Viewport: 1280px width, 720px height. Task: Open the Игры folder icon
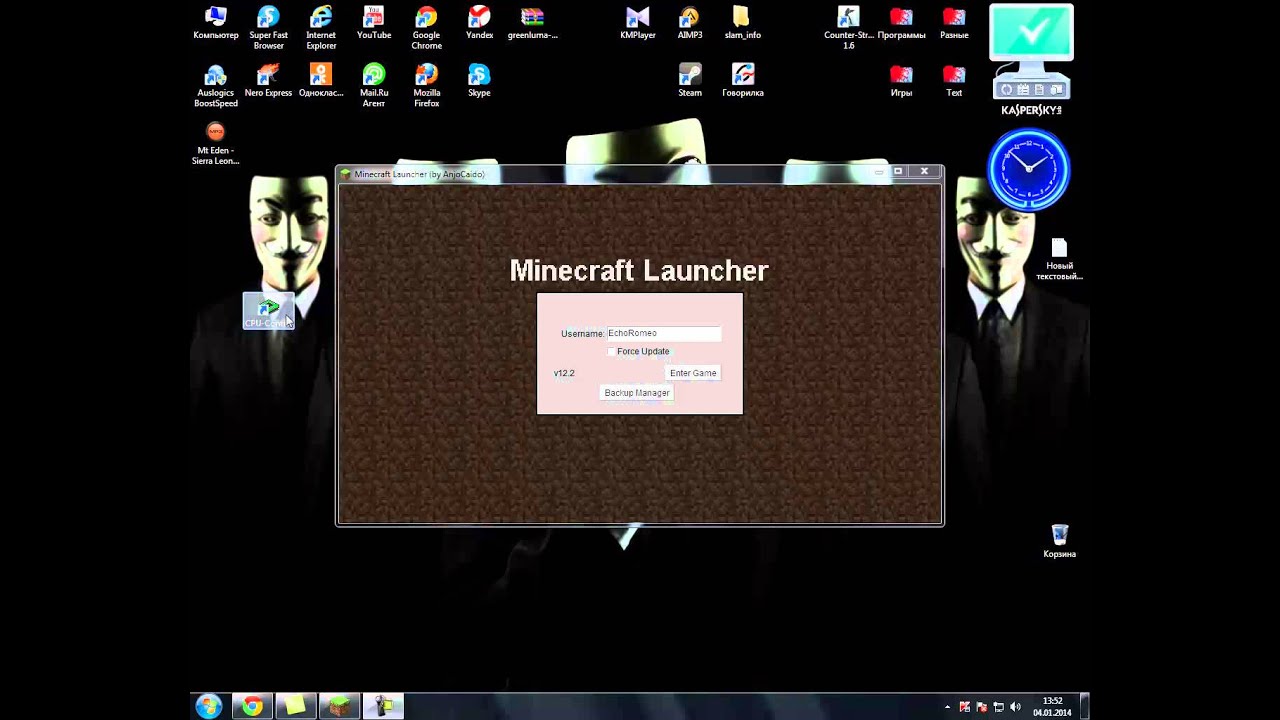(901, 81)
